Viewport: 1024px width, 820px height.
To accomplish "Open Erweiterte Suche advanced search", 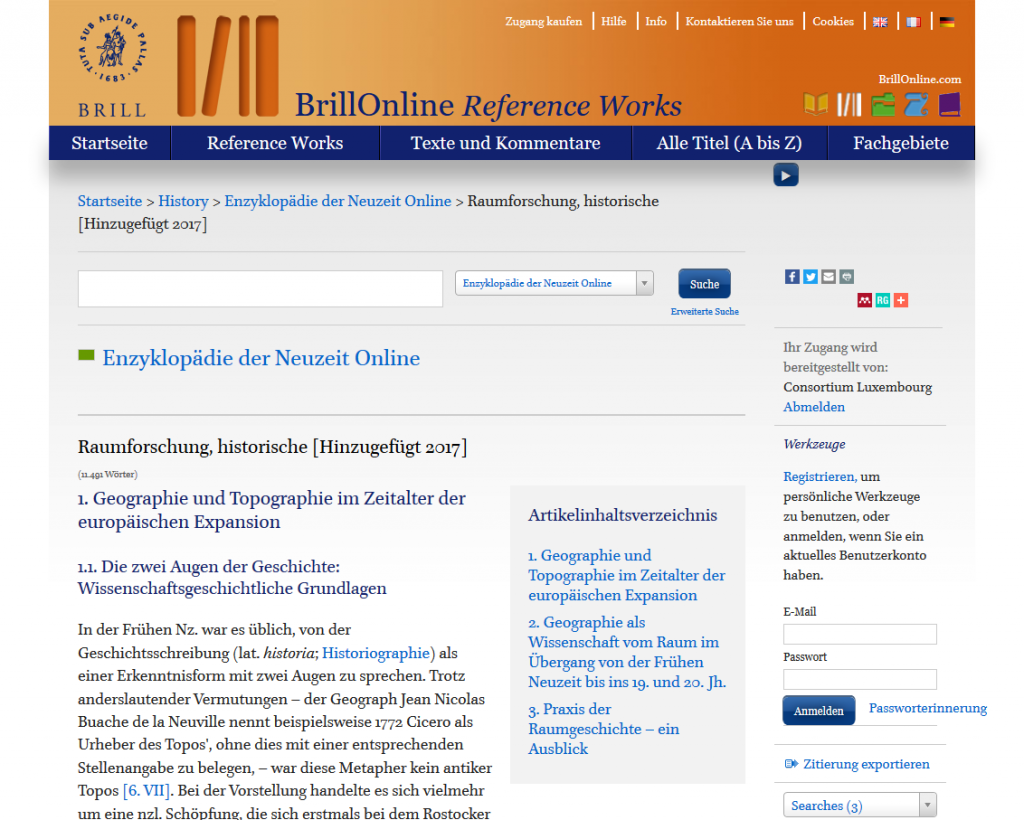I will [x=705, y=311].
